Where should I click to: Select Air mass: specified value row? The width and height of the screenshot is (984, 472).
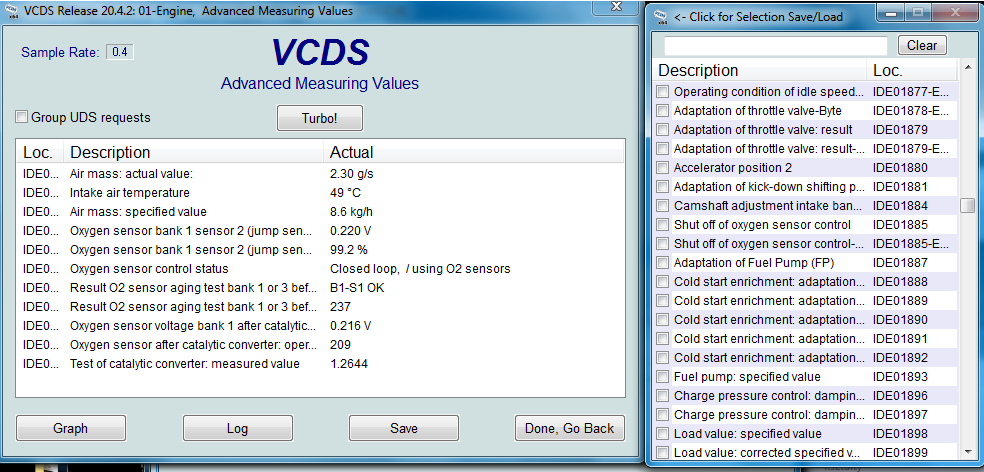point(320,212)
